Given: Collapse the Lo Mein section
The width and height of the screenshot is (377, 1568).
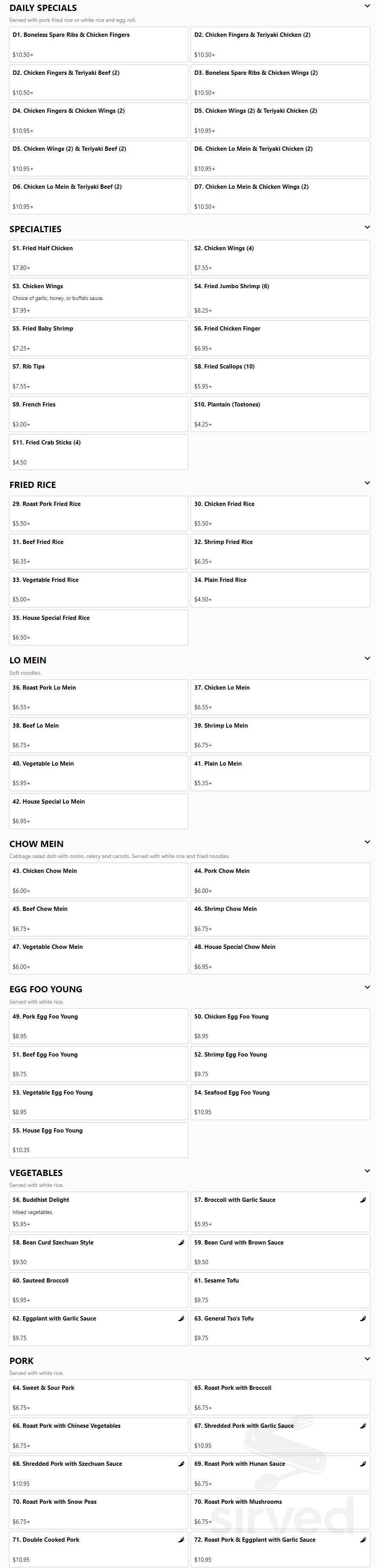Looking at the screenshot, I should [367, 659].
